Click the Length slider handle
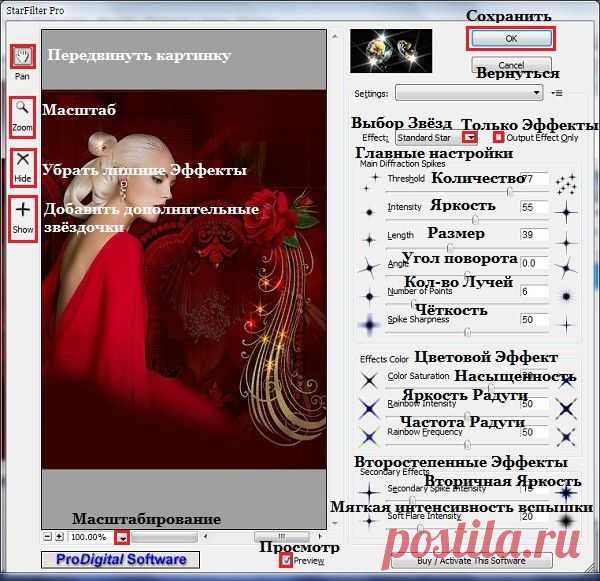The image size is (600, 581). coord(450,248)
